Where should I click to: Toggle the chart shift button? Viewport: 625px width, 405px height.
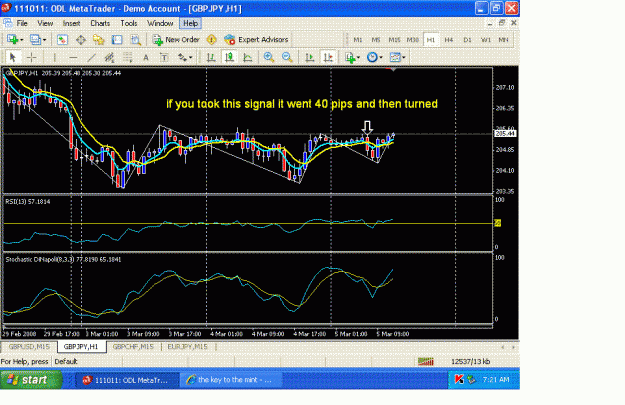click(328, 57)
